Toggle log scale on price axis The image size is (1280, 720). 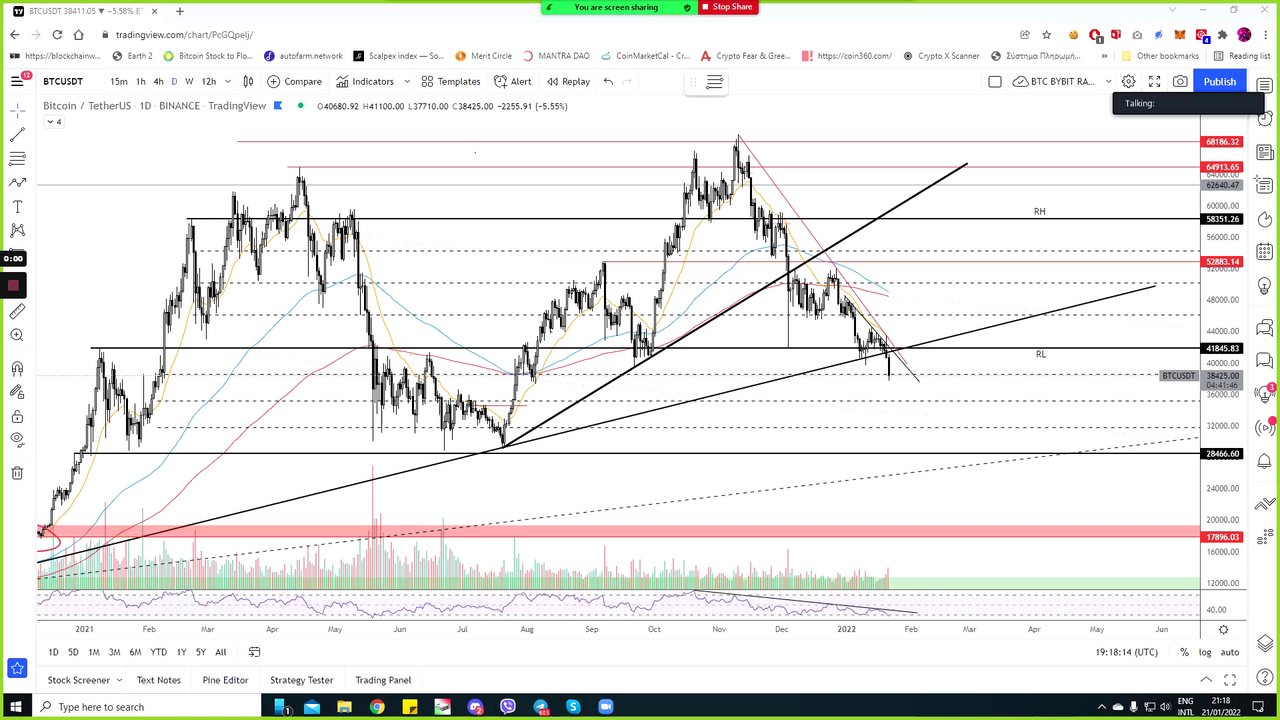tap(1205, 652)
